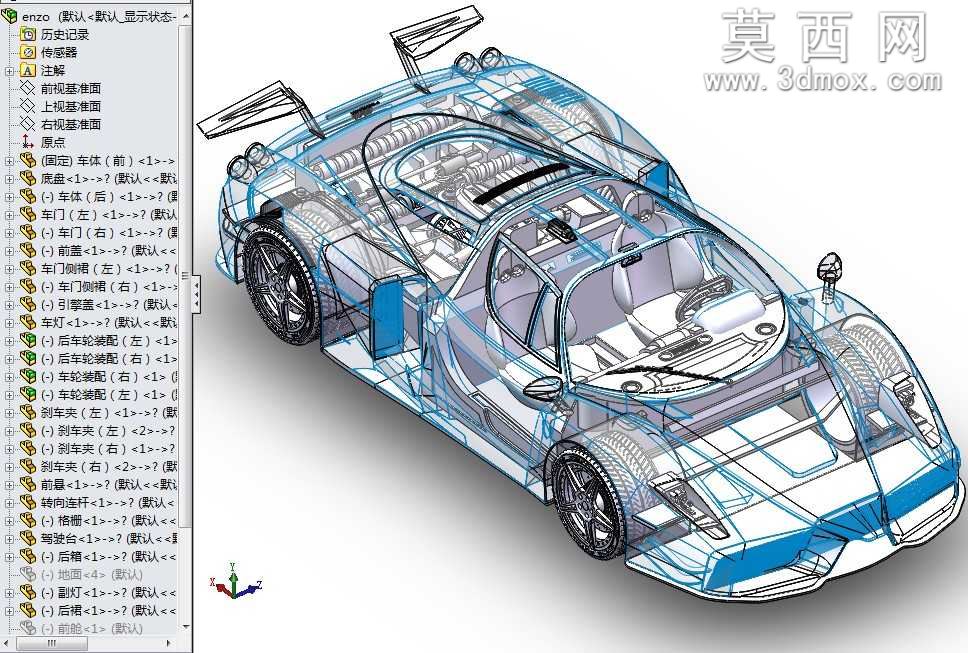Select the 右视基准面 plane icon
The width and height of the screenshot is (968, 653).
coord(28,124)
